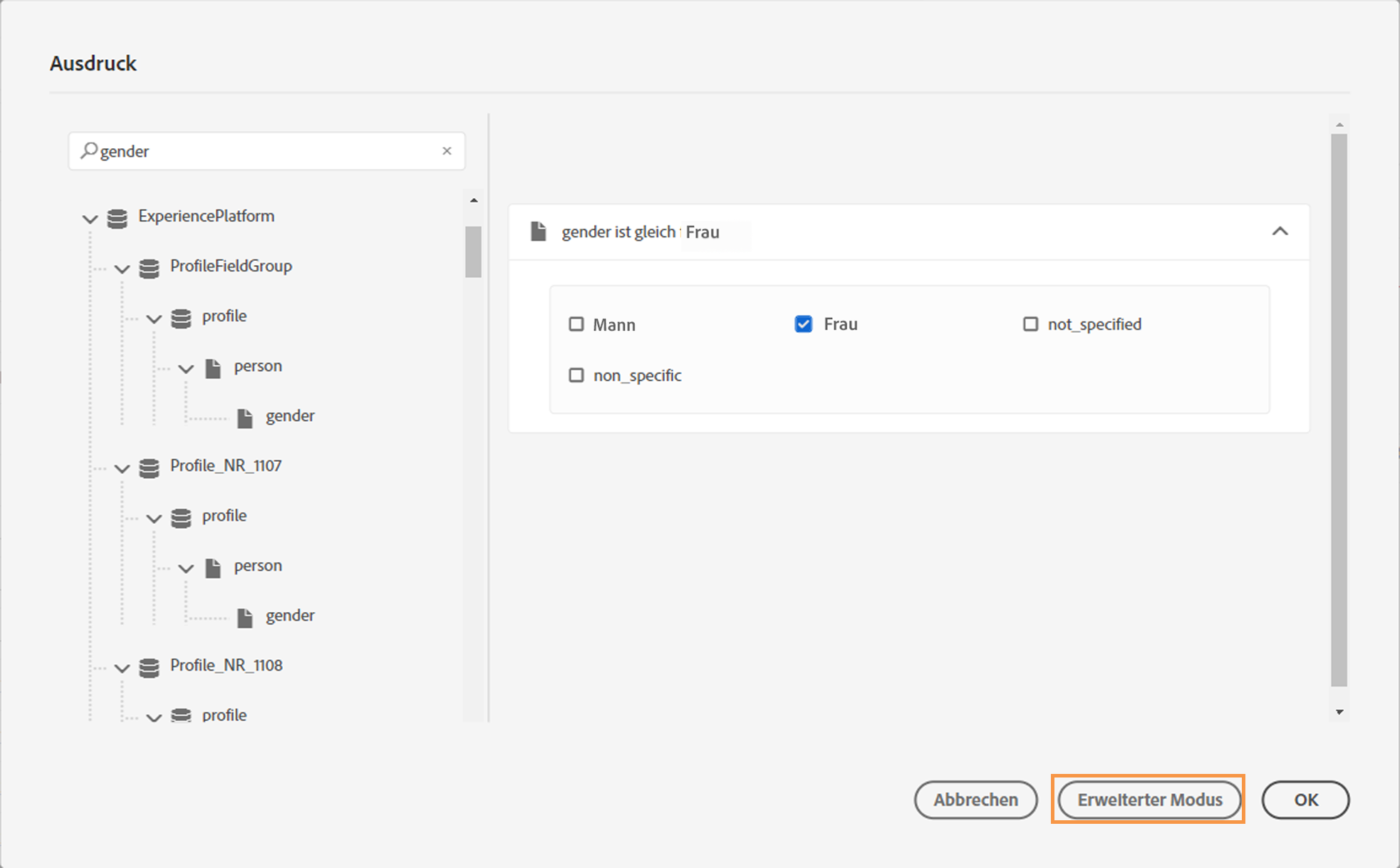This screenshot has height=868, width=1400.
Task: Clear the gender search field
Action: click(447, 150)
